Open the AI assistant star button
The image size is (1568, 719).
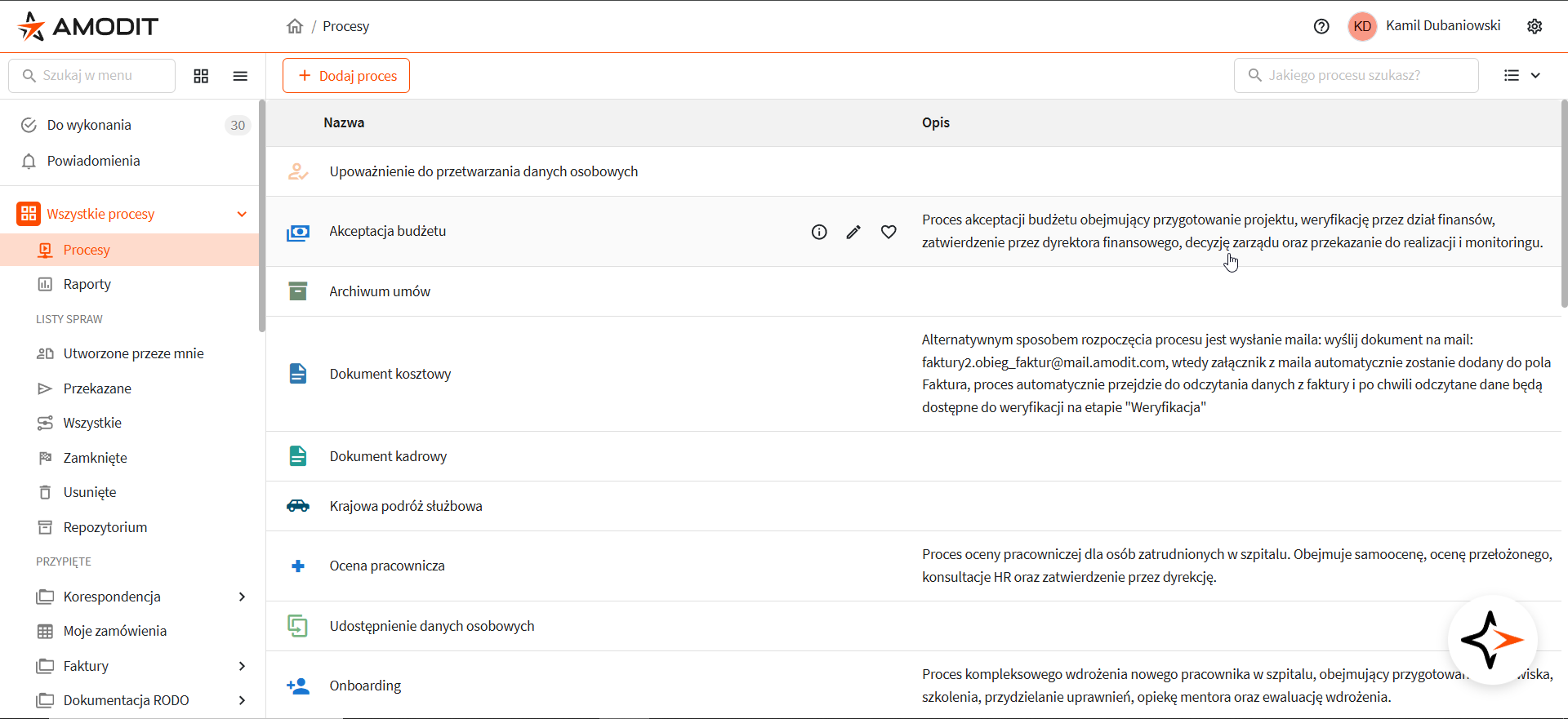tap(1492, 640)
